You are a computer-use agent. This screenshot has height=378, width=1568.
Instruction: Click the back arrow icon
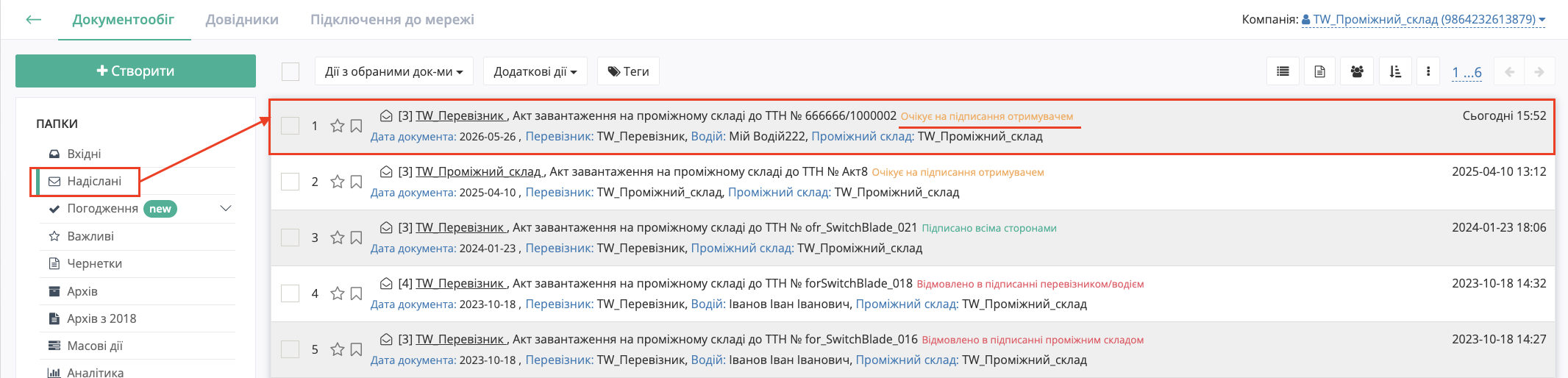click(33, 20)
